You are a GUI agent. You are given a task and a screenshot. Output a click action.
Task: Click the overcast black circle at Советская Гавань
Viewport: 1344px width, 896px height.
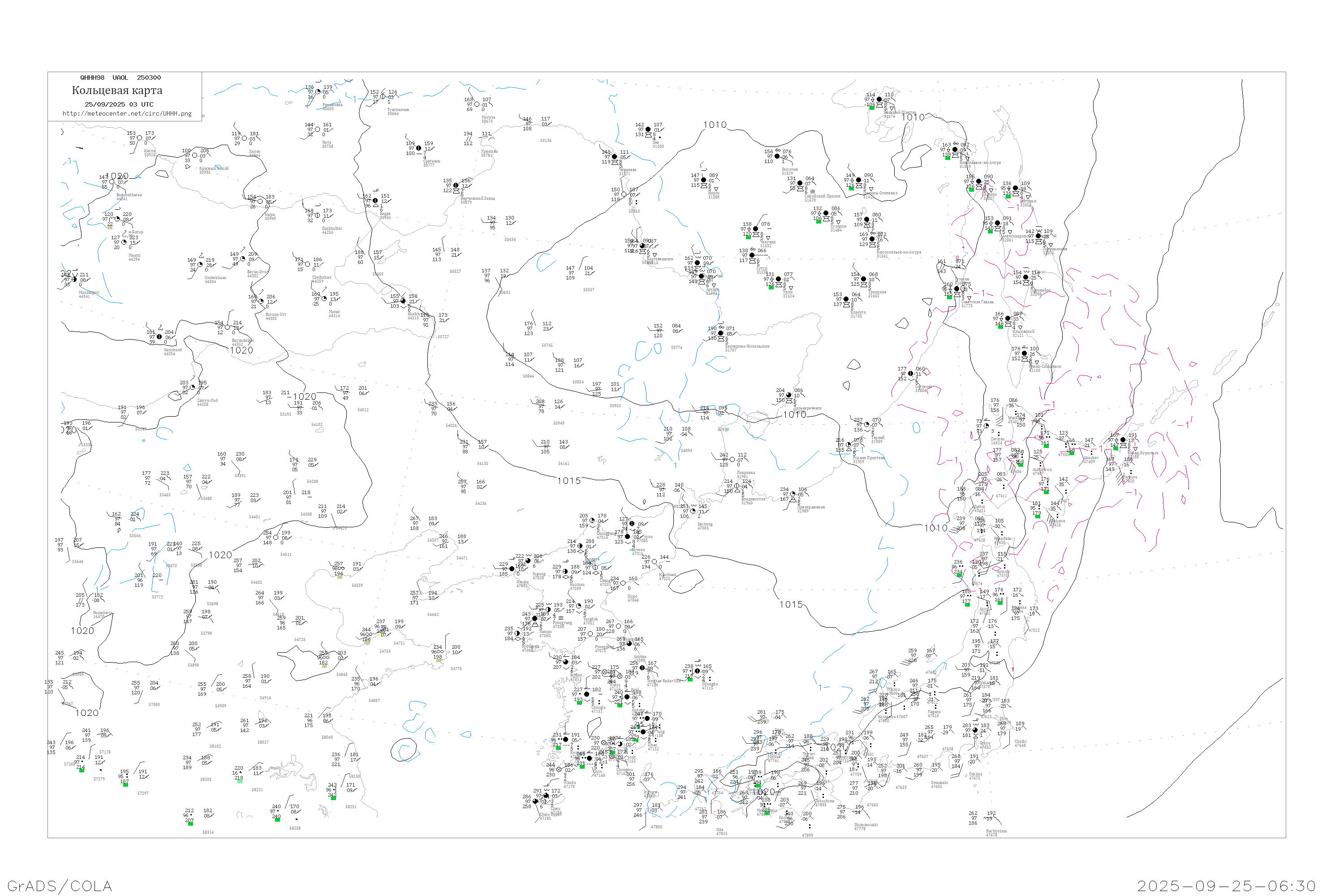956,289
